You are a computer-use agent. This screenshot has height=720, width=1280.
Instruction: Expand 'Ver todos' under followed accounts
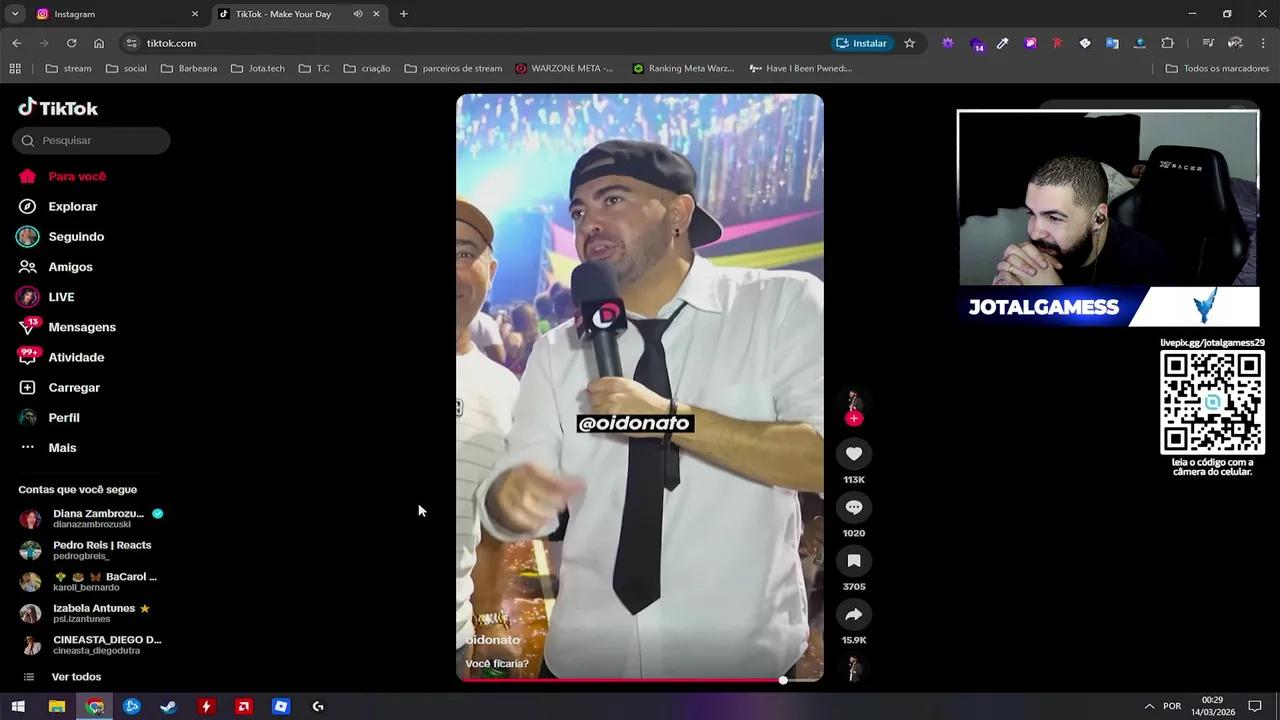76,676
